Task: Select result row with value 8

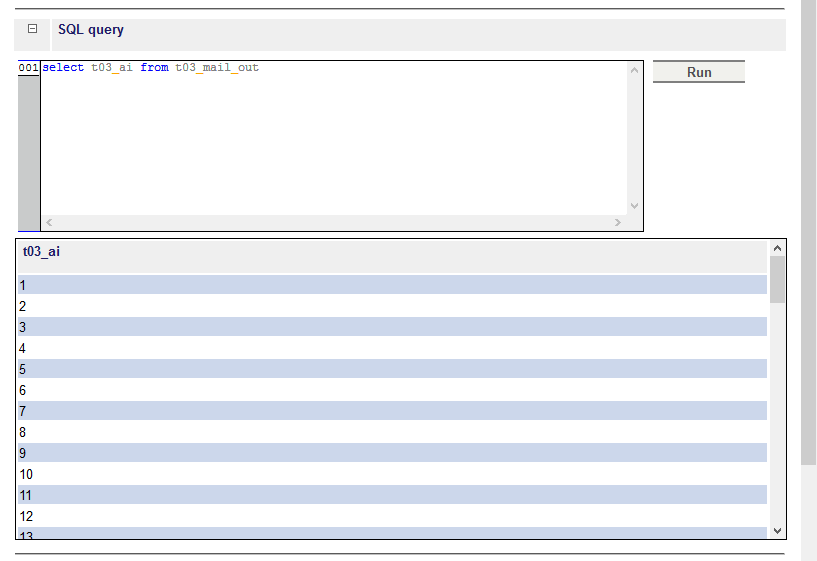Action: coord(392,432)
